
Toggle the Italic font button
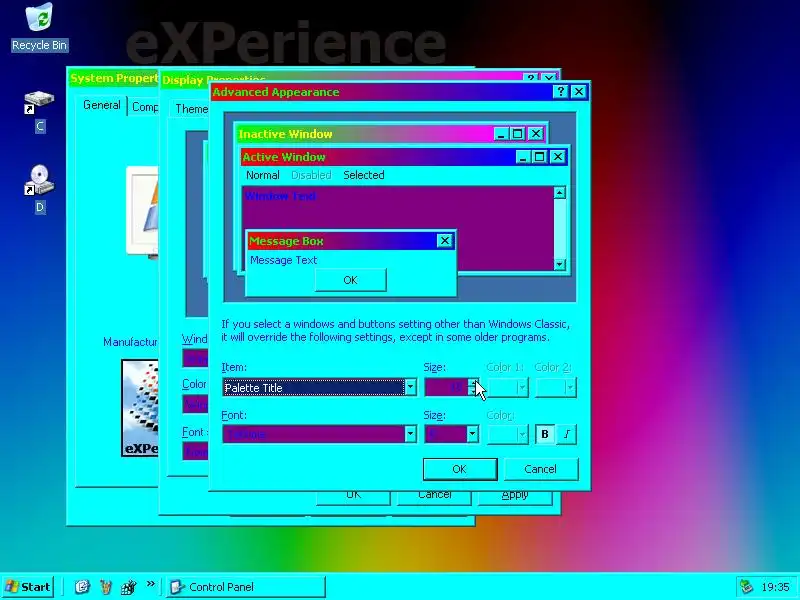click(566, 434)
